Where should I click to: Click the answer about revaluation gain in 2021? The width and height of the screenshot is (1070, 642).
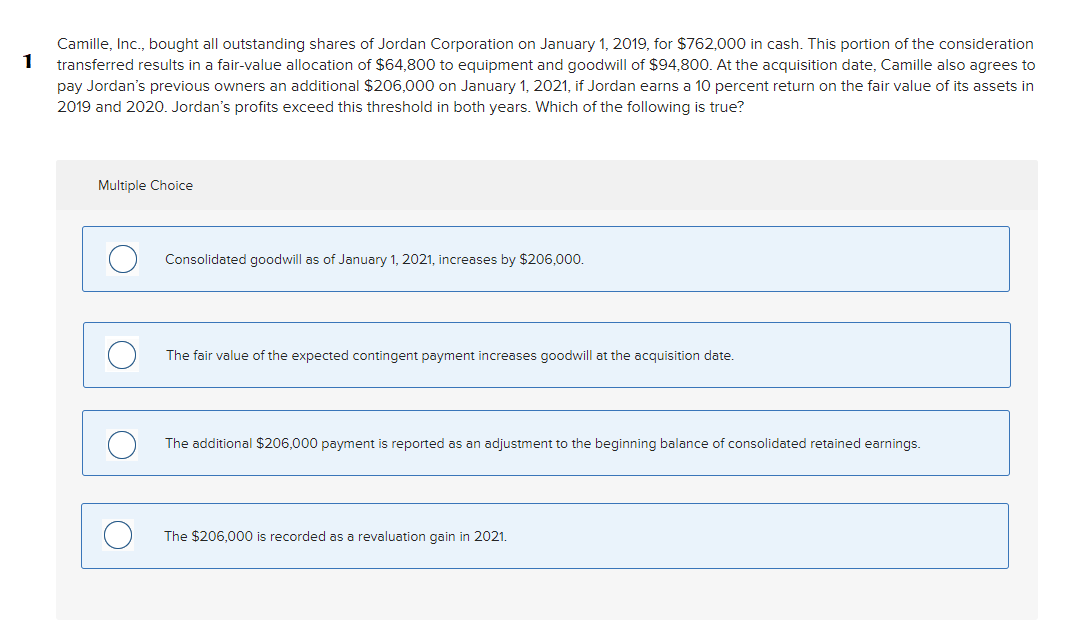(336, 535)
